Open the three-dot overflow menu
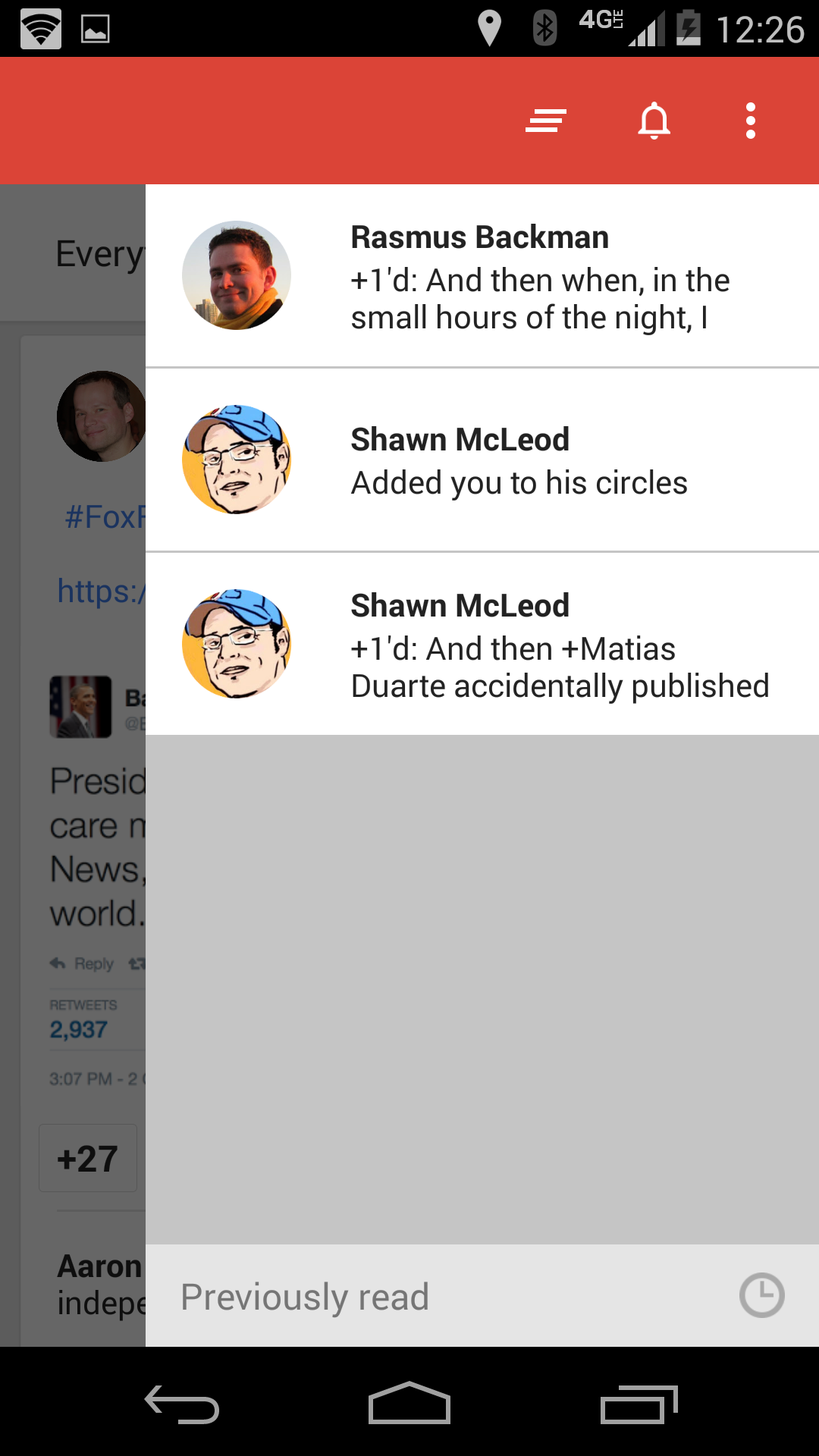The width and height of the screenshot is (819, 1456). click(751, 121)
